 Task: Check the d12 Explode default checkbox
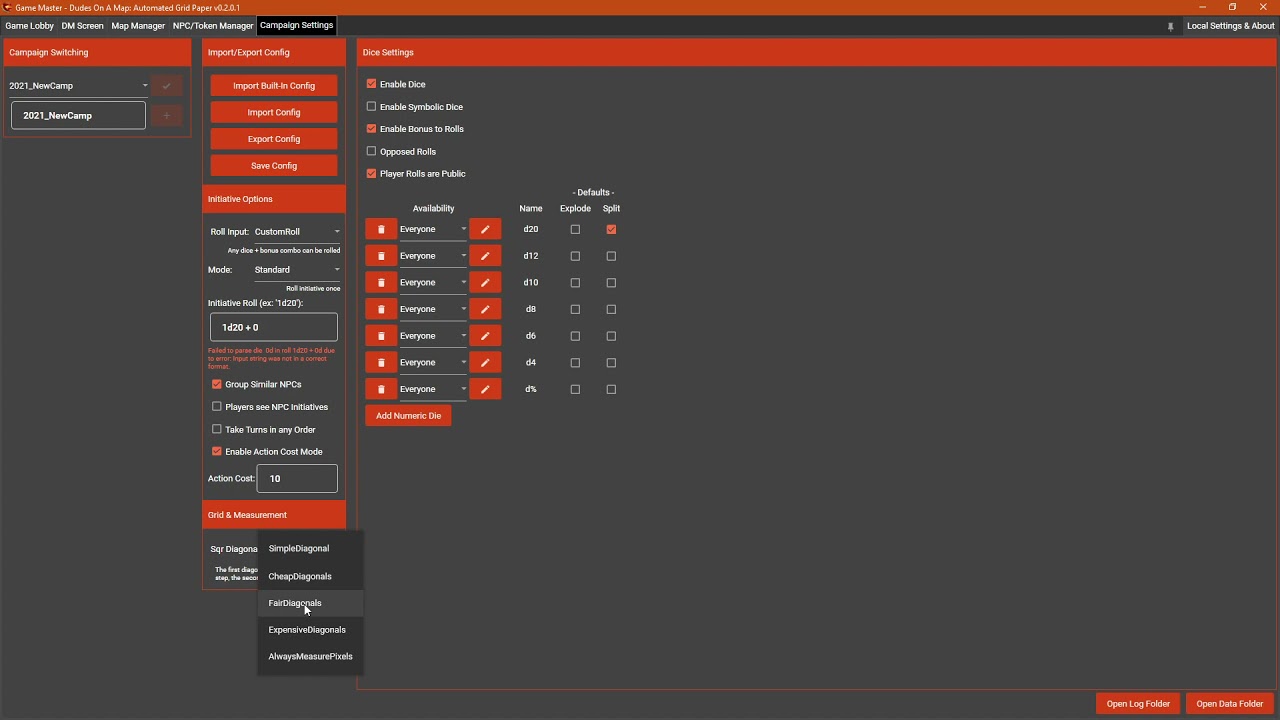point(575,256)
